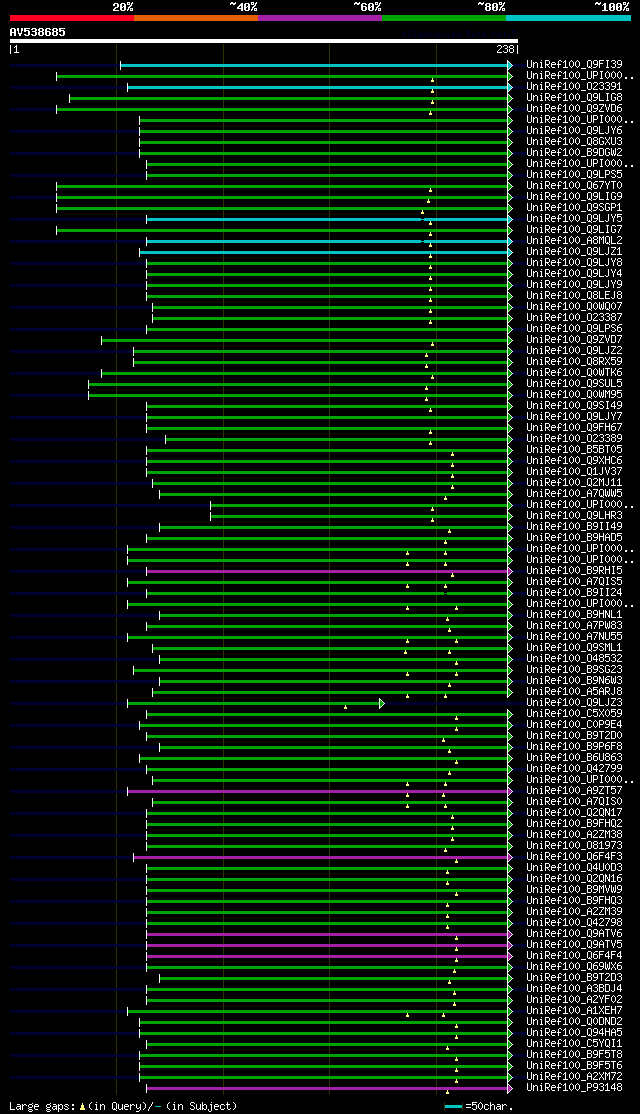The height and width of the screenshot is (1114, 640).
Task: Click the purple alignment bar for UniRef100_A9ZT57
Action: coord(320,791)
